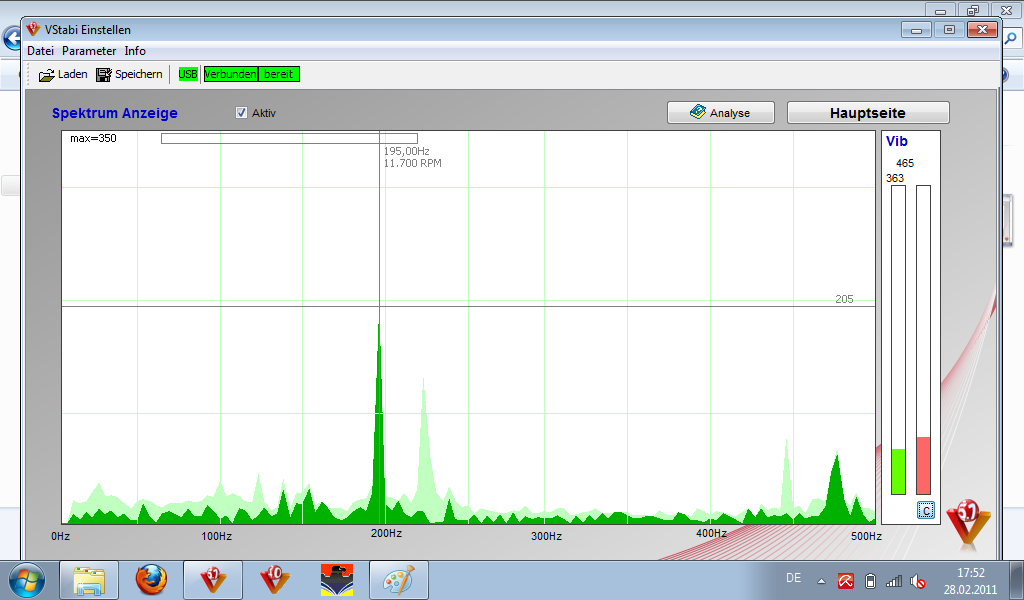The width and height of the screenshot is (1024, 600).
Task: Click the Laden open-folder icon
Action: (46, 75)
